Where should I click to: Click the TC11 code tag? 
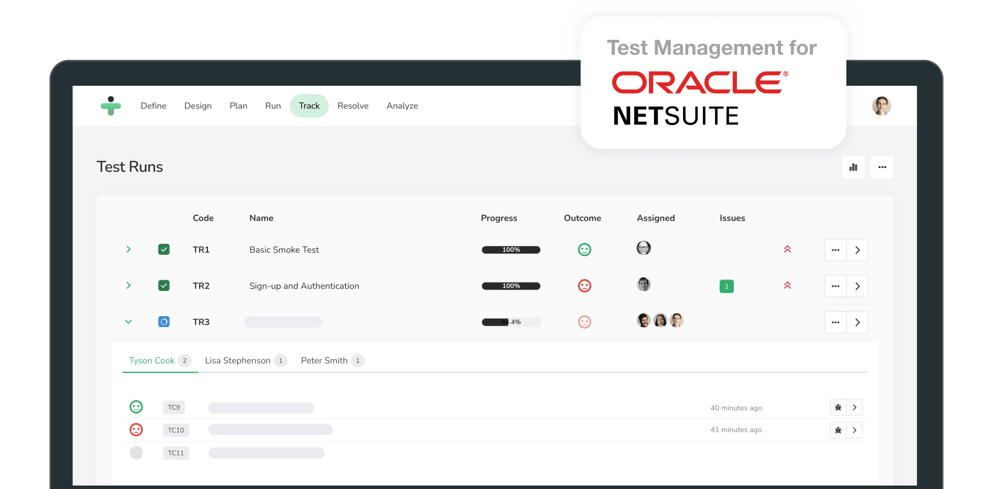[176, 453]
